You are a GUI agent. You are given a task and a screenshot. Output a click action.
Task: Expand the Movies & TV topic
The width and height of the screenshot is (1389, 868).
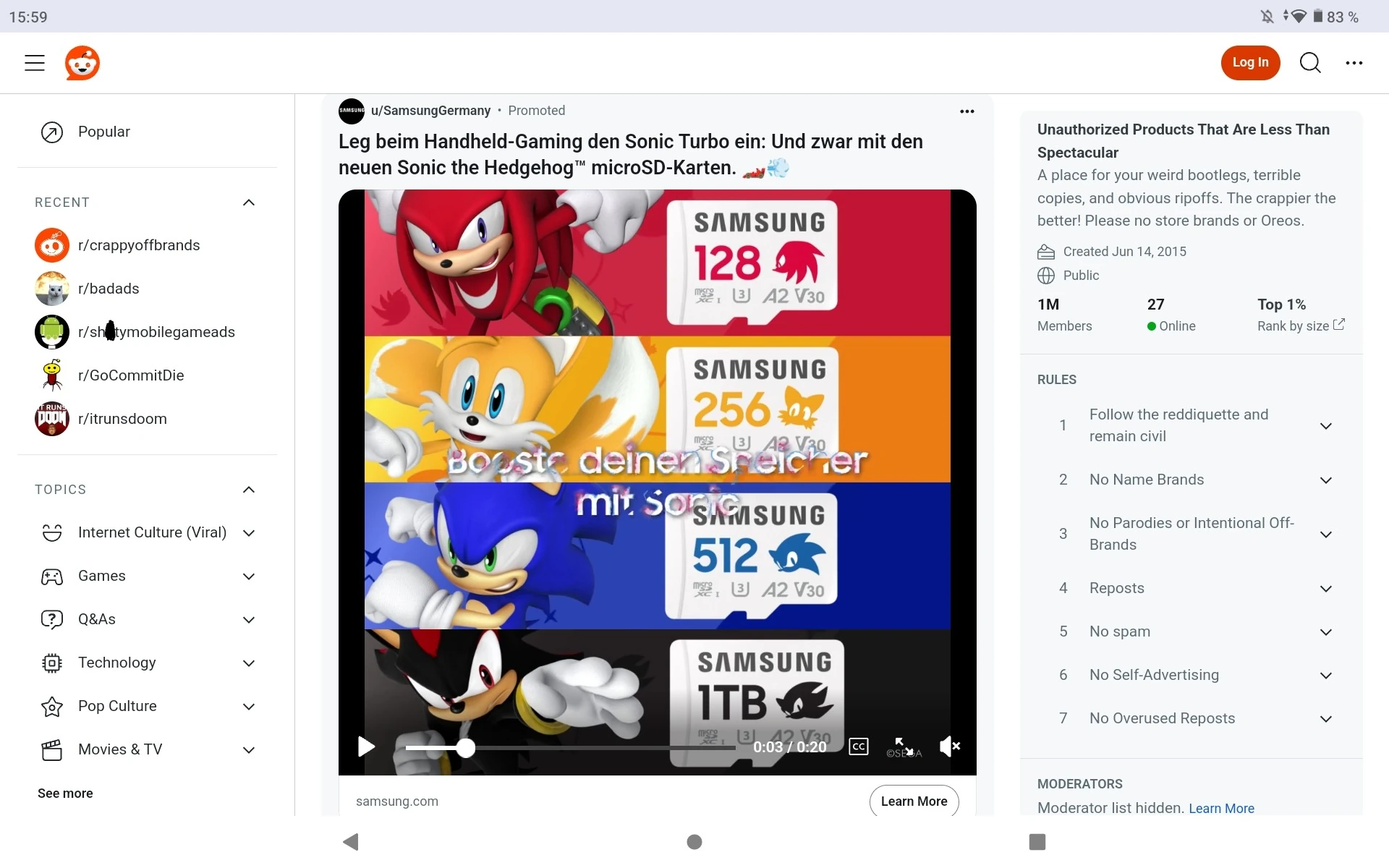249,750
